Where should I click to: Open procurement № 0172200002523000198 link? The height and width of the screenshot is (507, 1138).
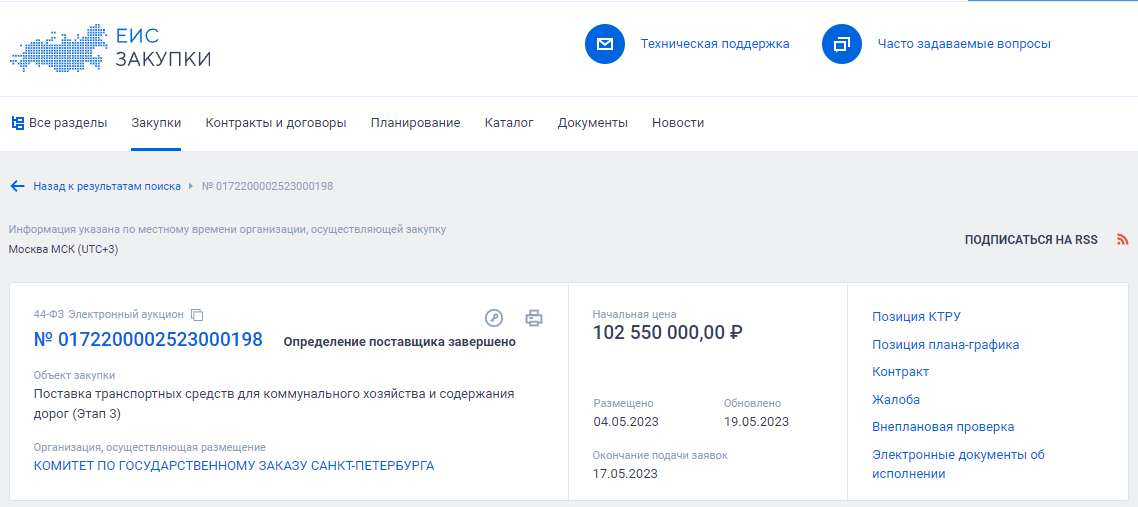click(148, 339)
